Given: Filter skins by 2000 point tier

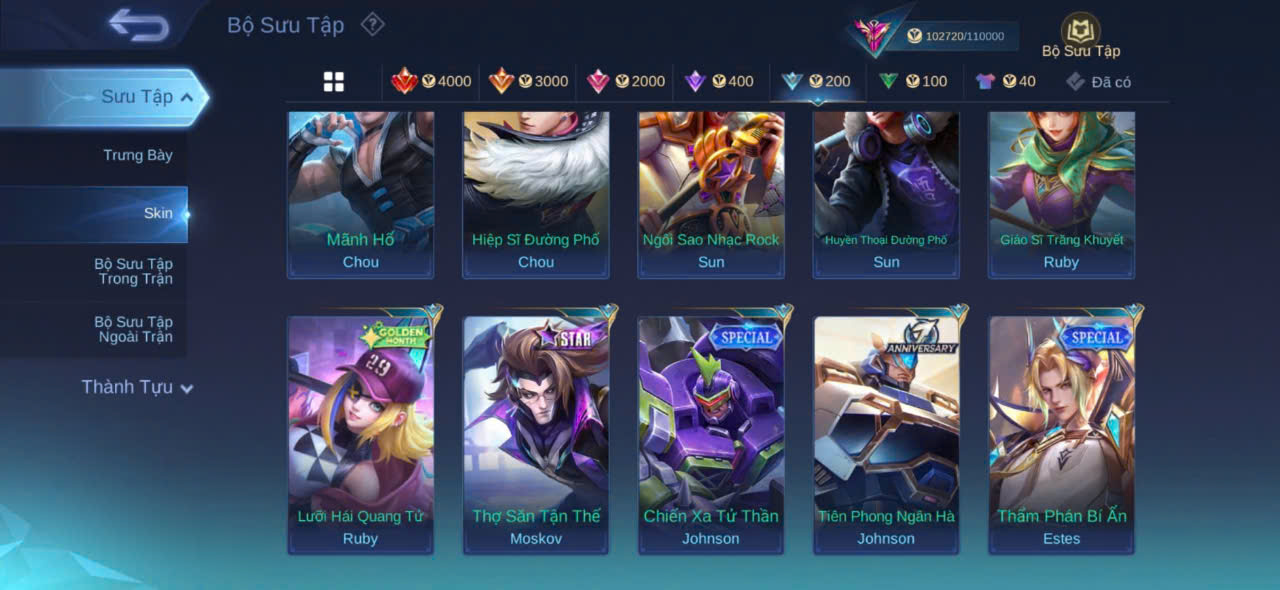Looking at the screenshot, I should (x=626, y=81).
